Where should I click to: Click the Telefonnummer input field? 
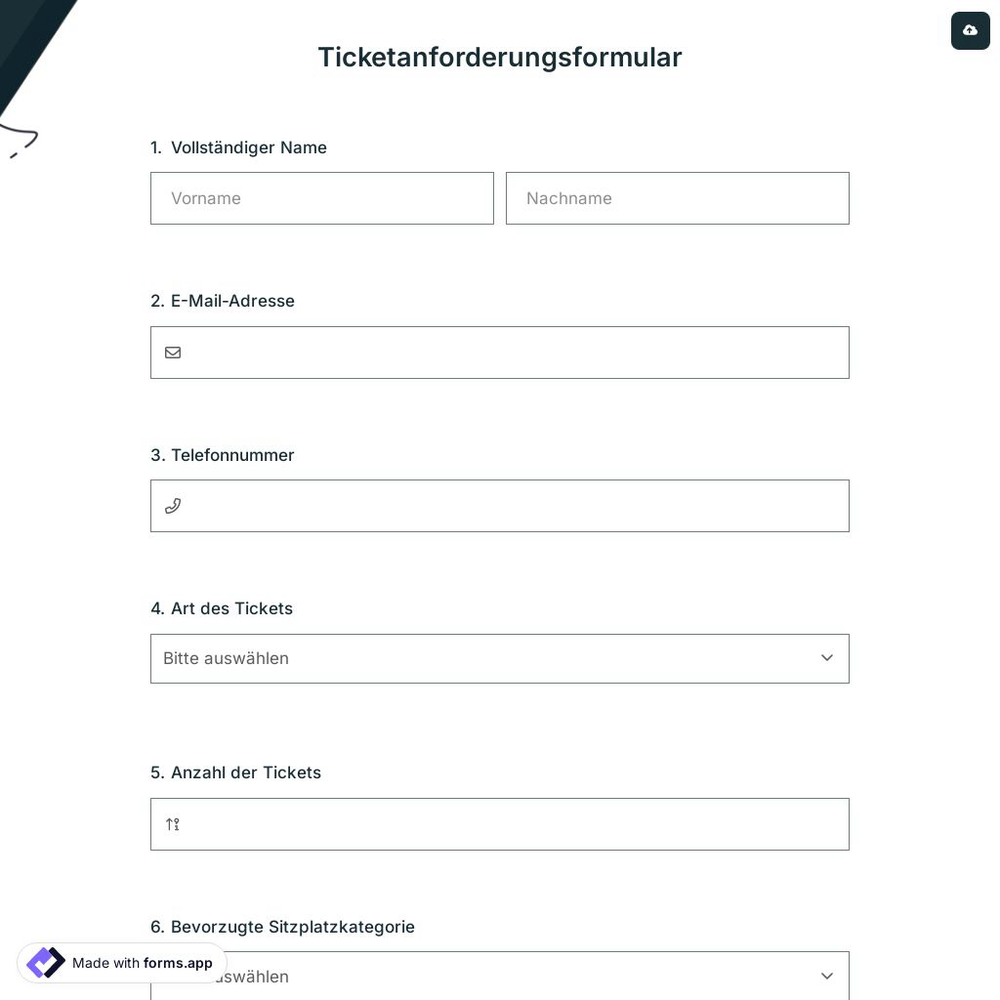500,506
